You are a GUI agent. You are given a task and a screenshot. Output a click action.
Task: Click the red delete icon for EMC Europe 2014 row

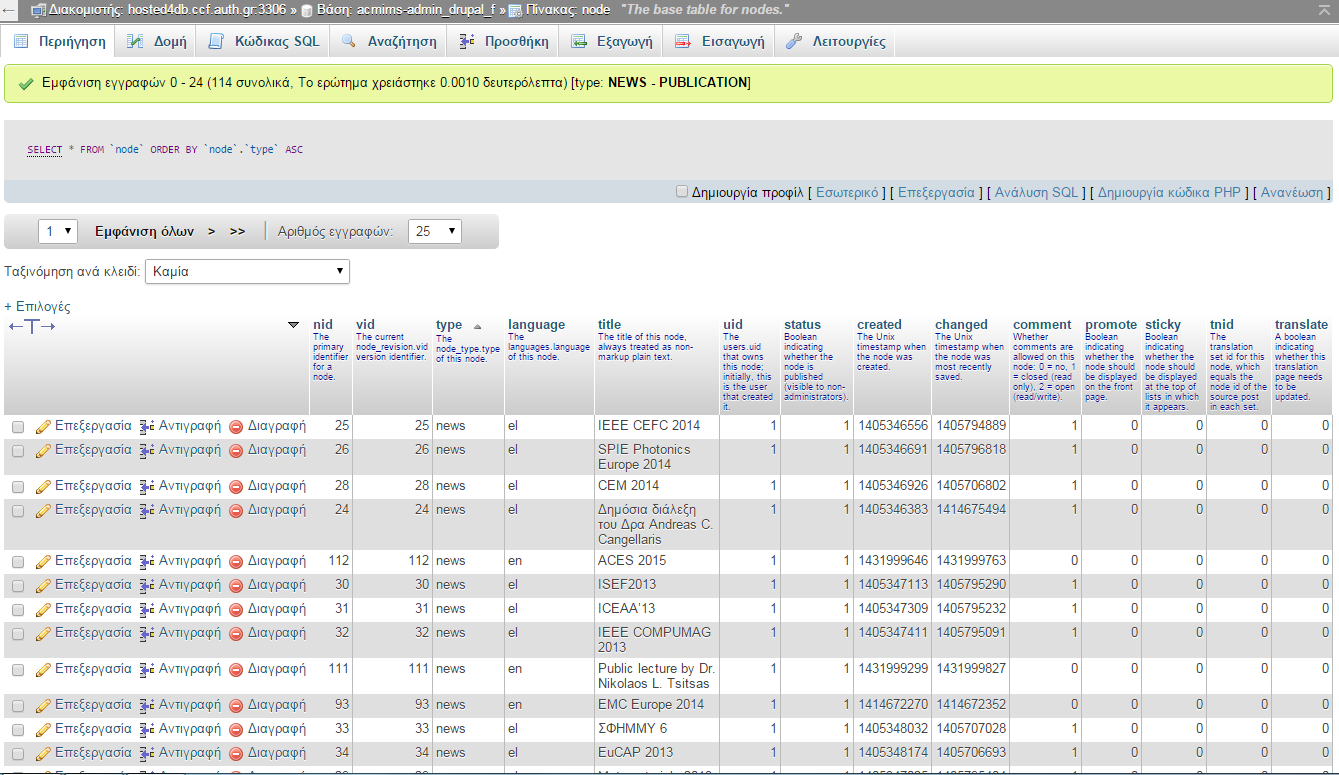(x=236, y=706)
